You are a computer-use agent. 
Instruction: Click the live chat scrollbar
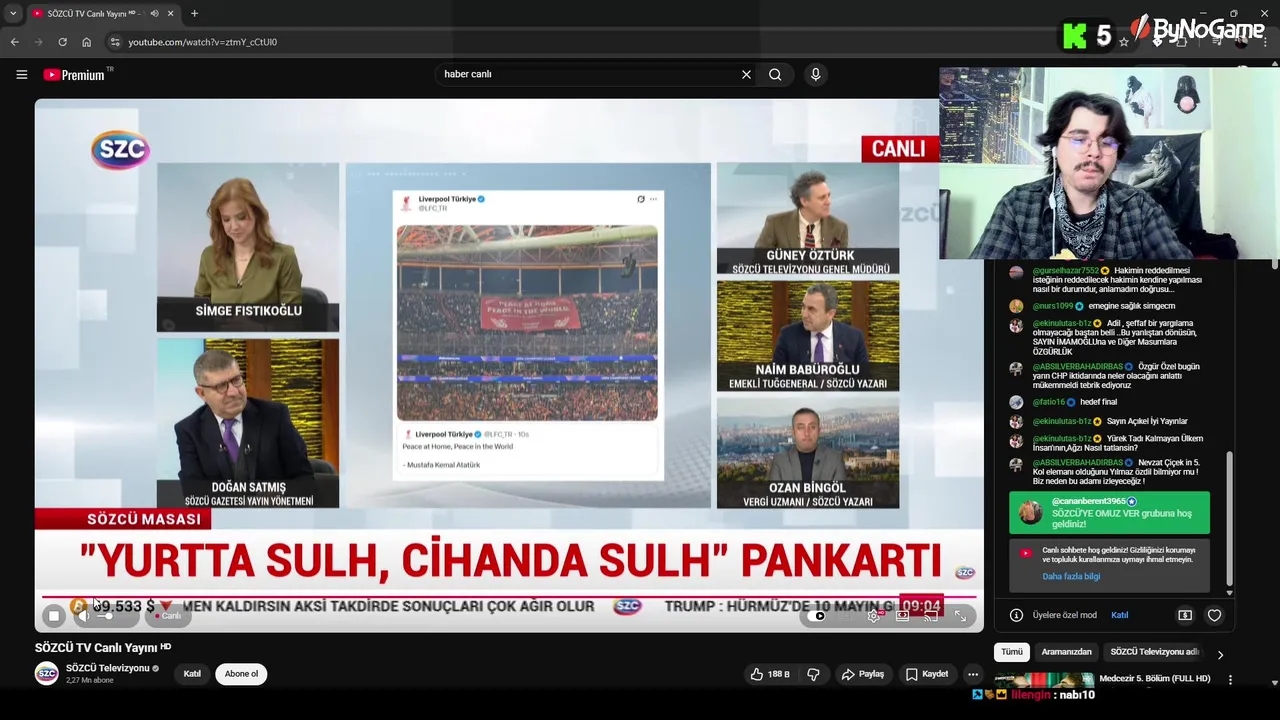coord(1230,520)
